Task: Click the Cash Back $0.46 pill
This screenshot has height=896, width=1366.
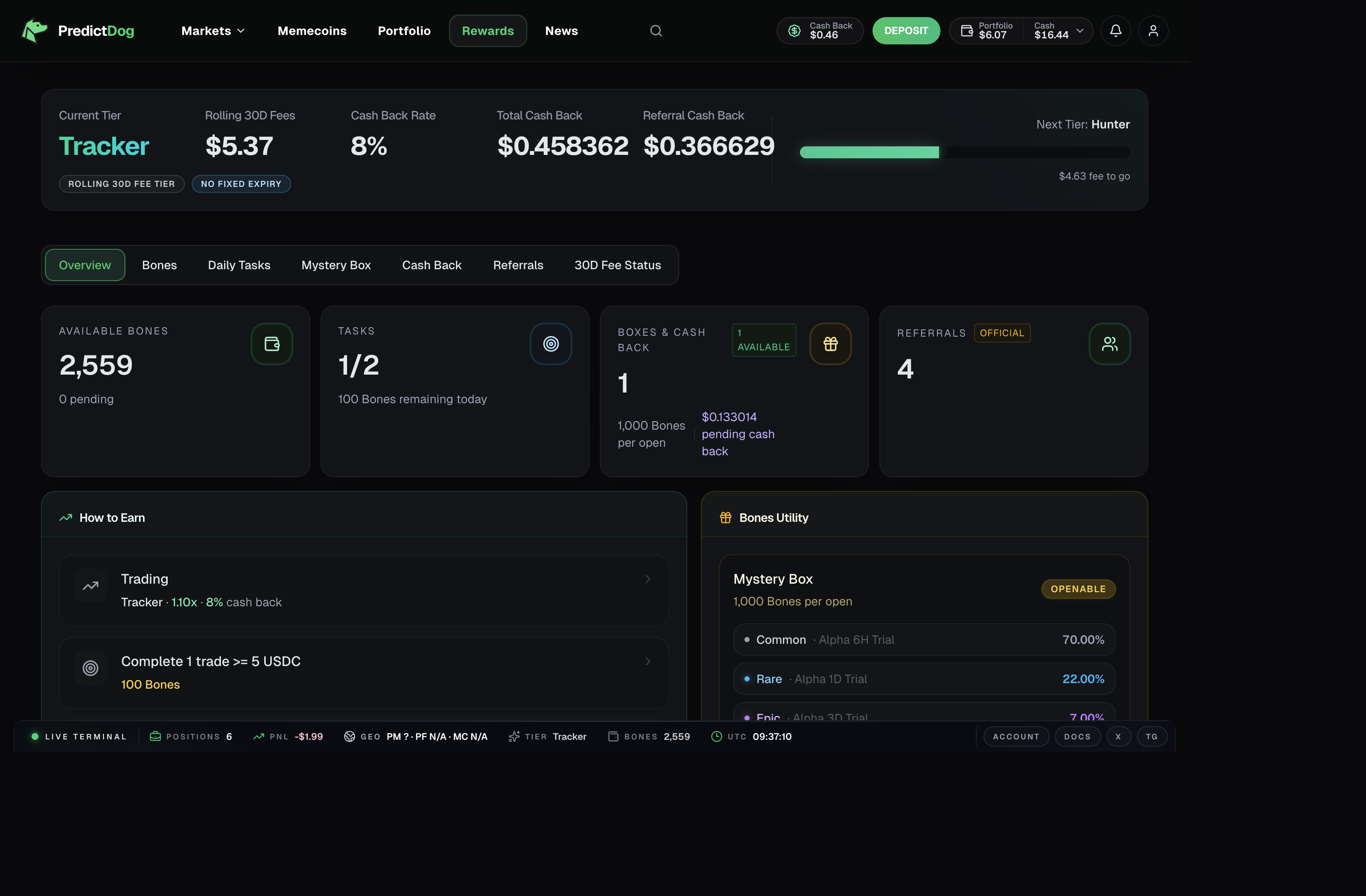Action: pos(820,31)
